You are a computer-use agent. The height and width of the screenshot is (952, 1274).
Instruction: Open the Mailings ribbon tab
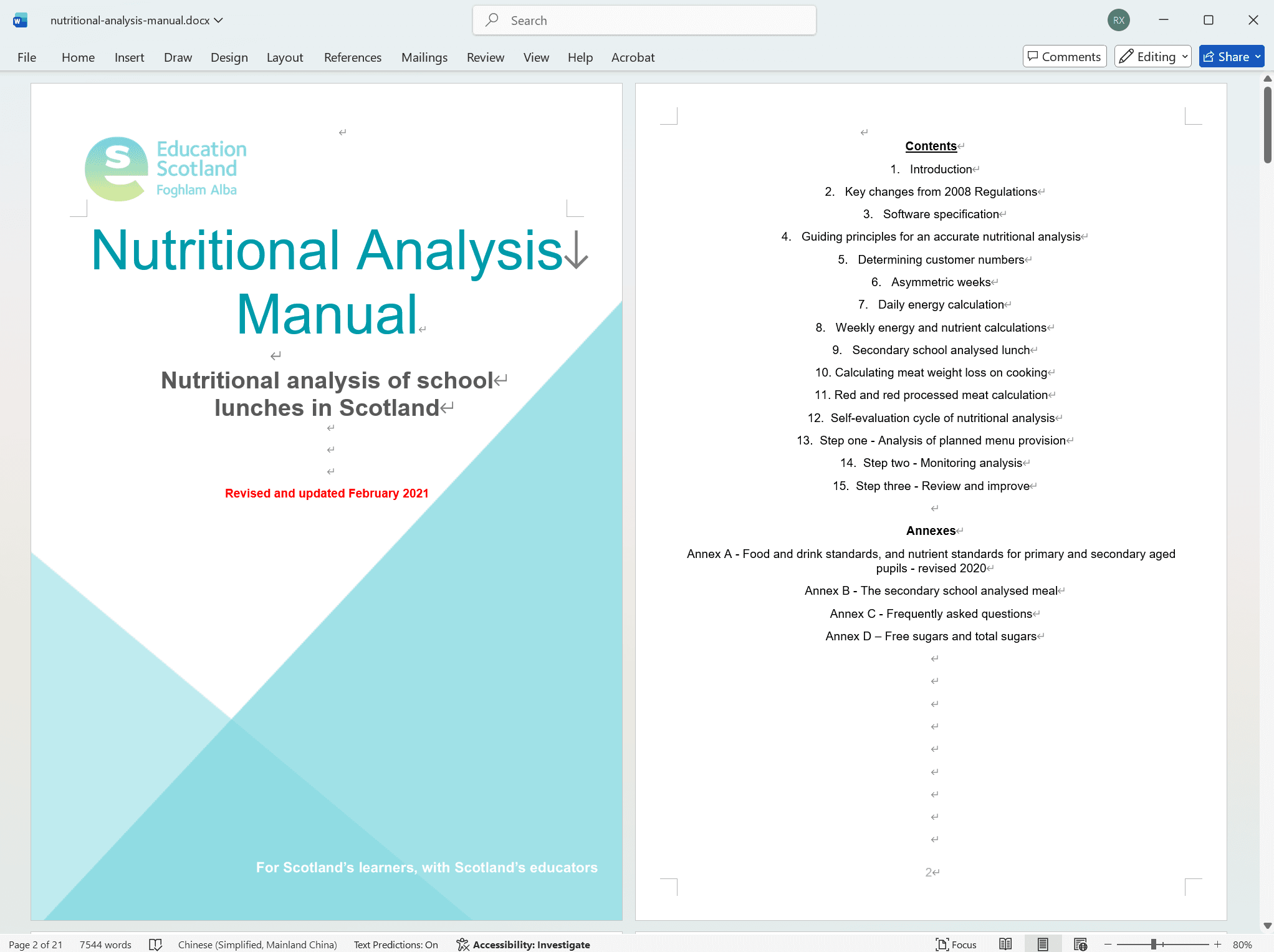point(424,57)
